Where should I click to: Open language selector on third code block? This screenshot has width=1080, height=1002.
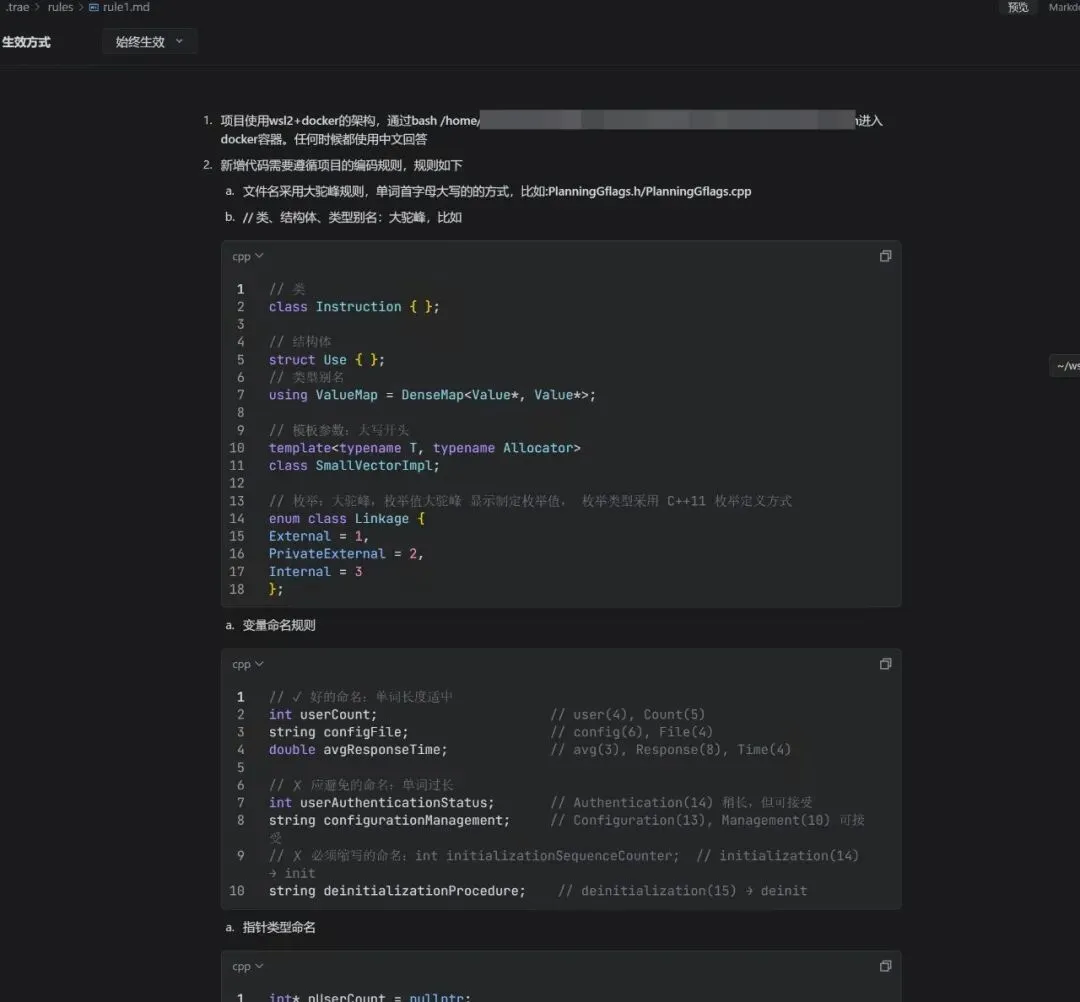247,967
